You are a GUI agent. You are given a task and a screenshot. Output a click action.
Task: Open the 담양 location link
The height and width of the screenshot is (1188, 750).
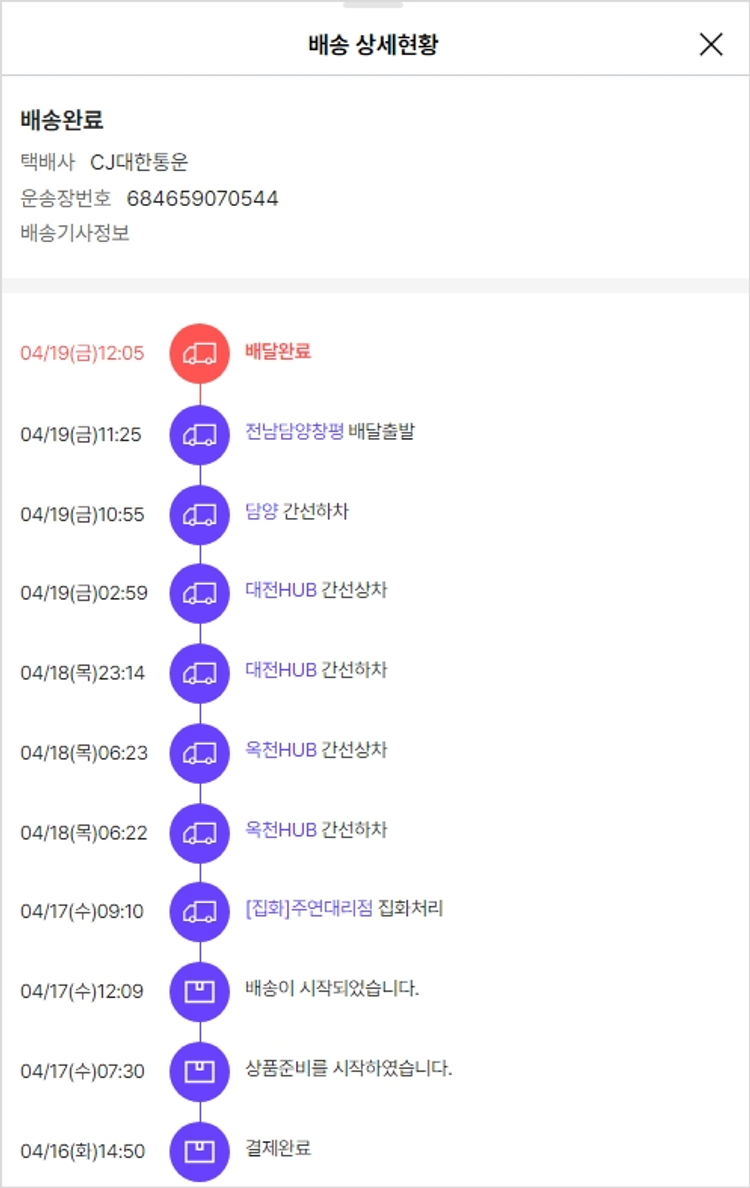point(261,512)
